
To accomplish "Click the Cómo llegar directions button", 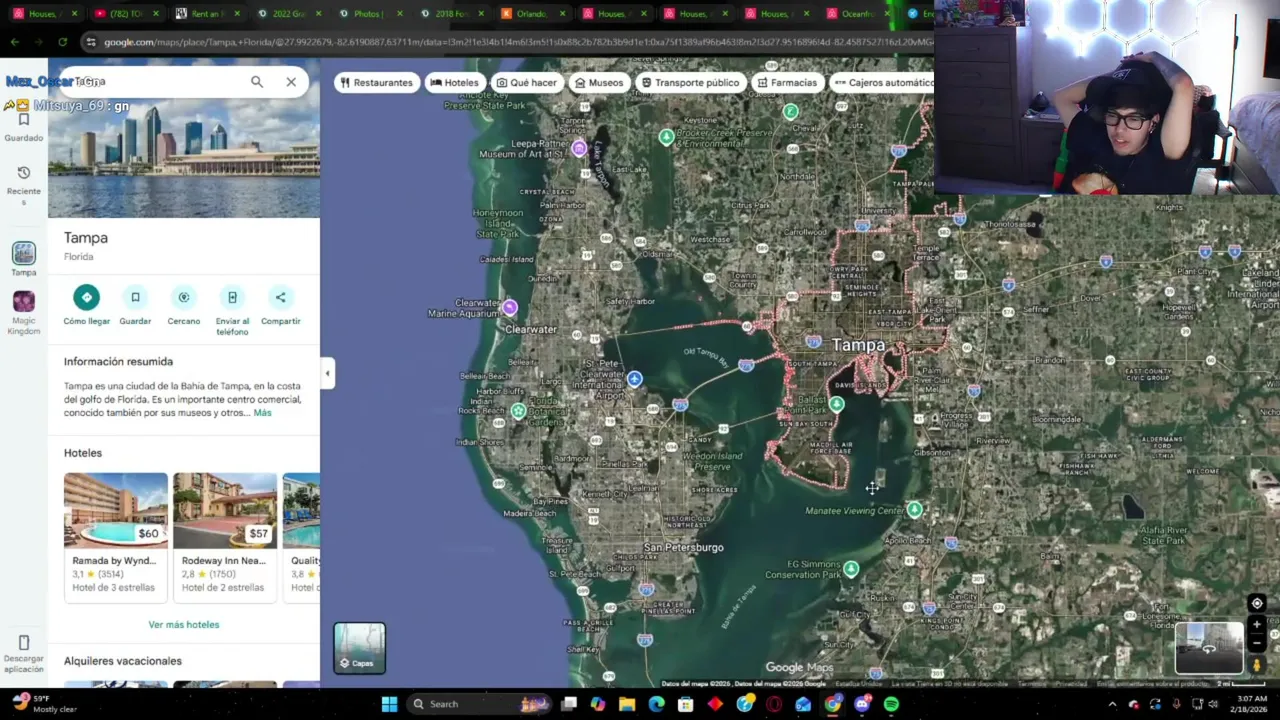I will [x=87, y=305].
